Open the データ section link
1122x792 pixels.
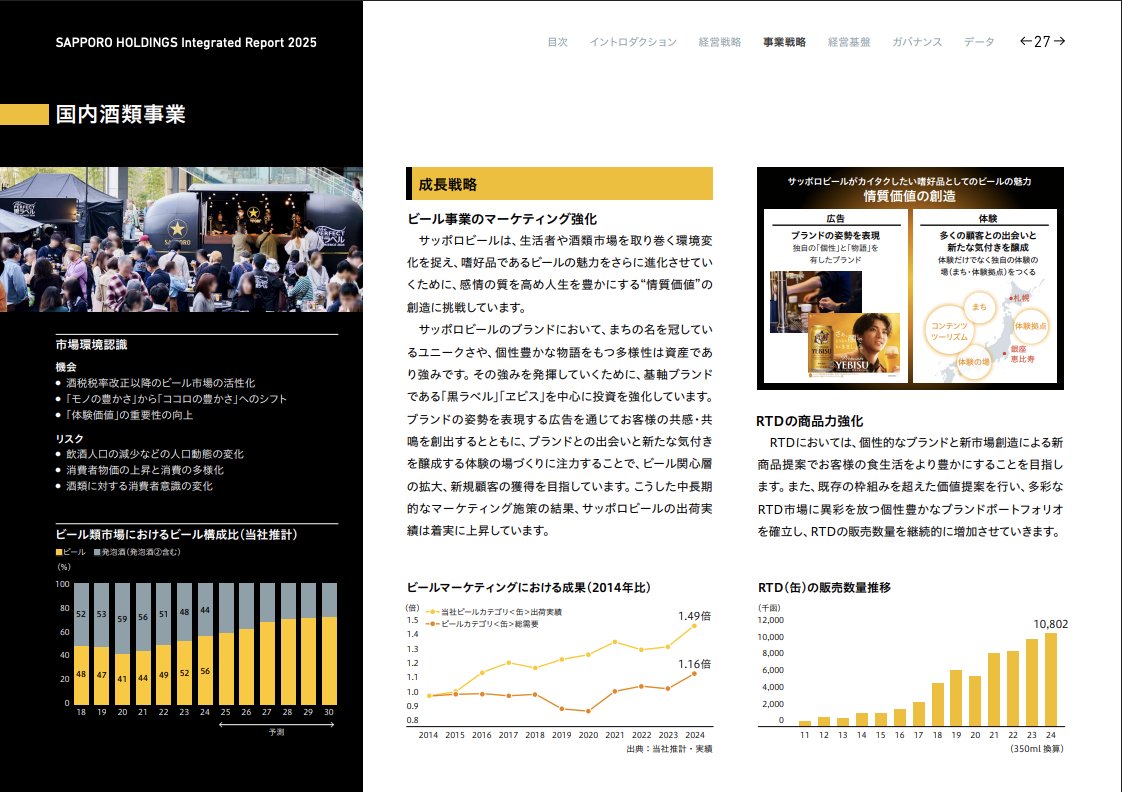click(x=979, y=43)
